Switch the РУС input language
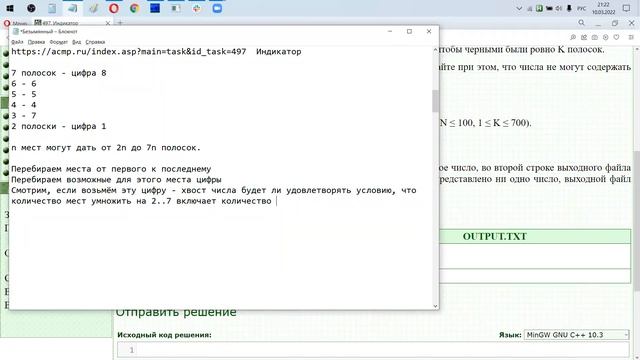The height and width of the screenshot is (360, 640). (582, 8)
